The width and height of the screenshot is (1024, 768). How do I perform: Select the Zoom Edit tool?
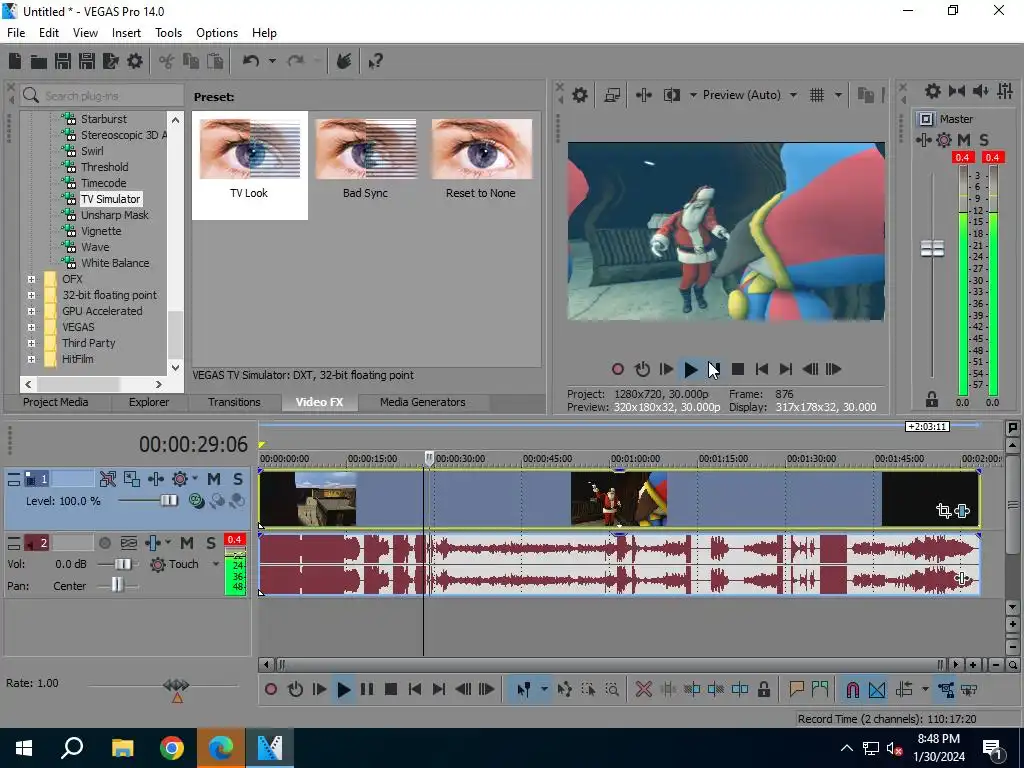pyautogui.click(x=612, y=689)
